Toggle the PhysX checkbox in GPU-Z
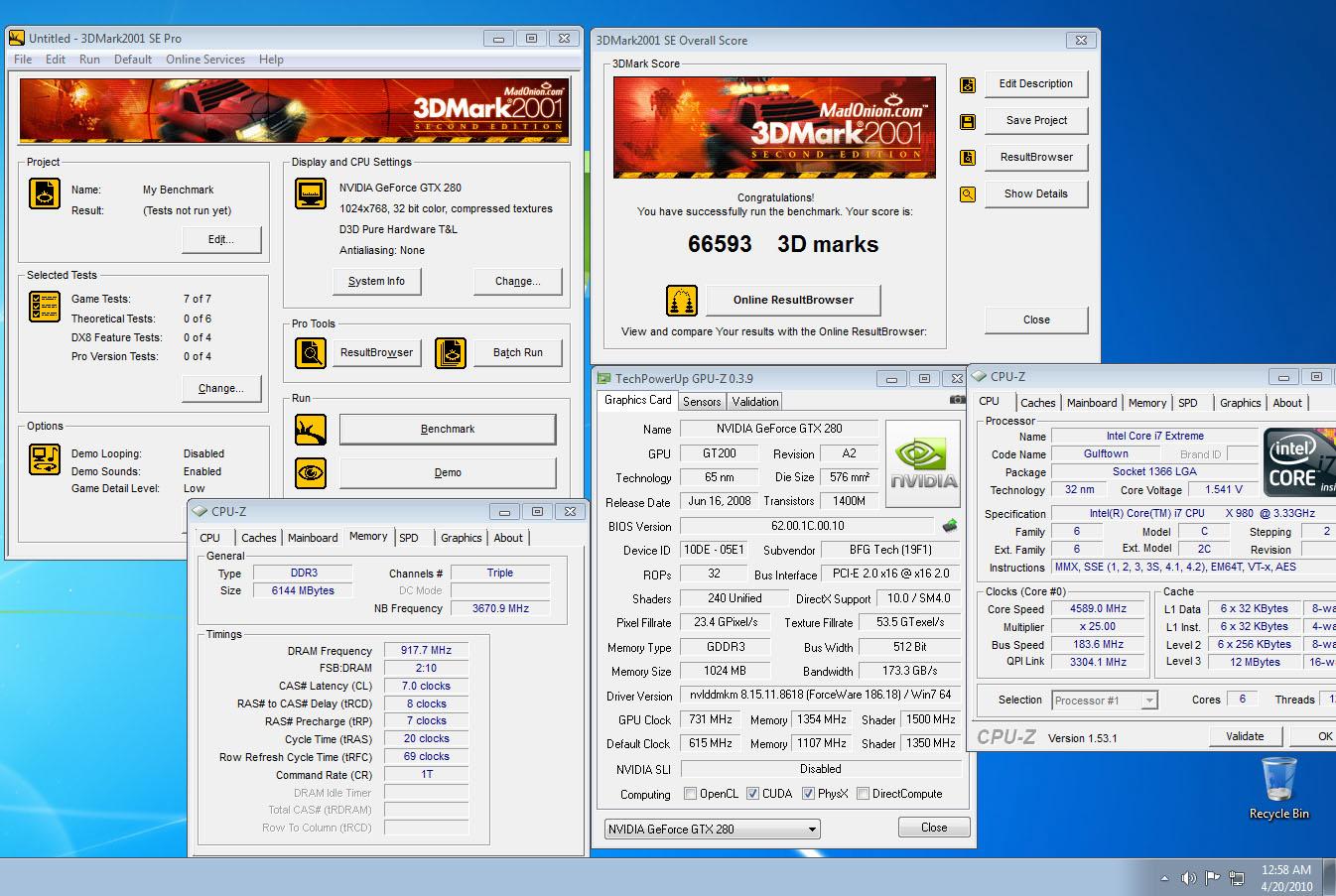This screenshot has height=896, width=1336. point(808,794)
